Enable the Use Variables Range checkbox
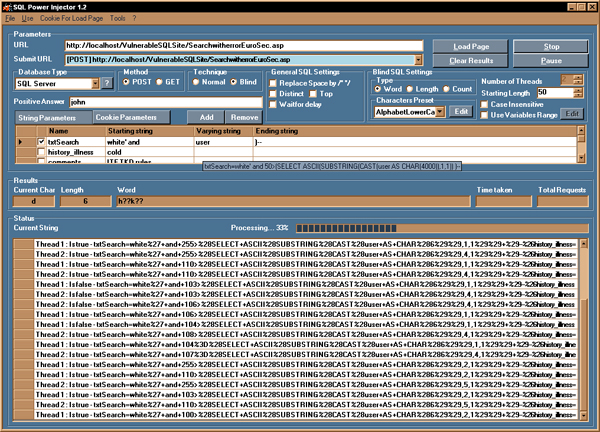The image size is (600, 432). (484, 115)
